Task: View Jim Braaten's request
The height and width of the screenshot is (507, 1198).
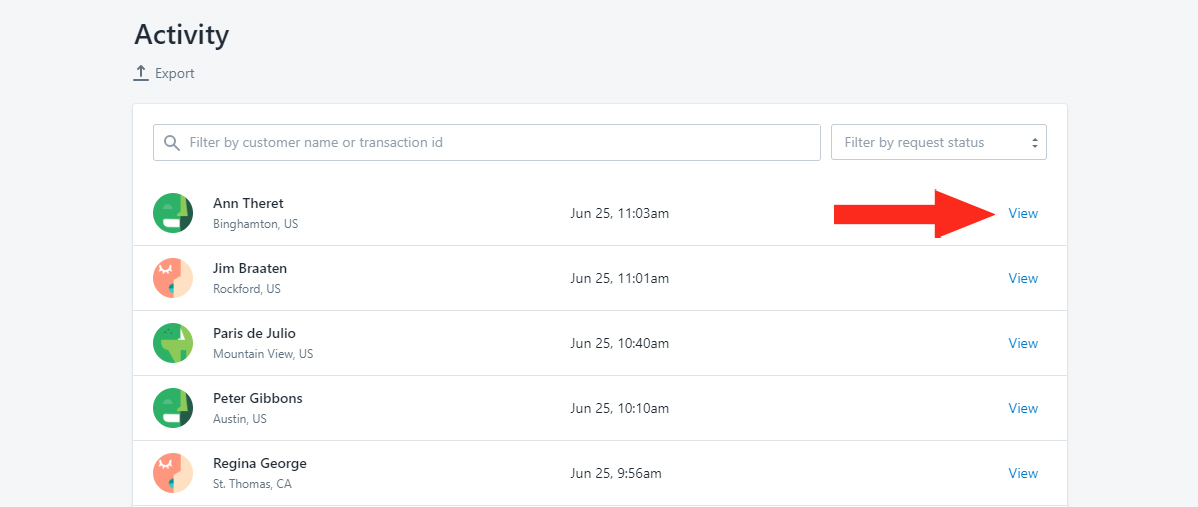Action: coord(1023,279)
